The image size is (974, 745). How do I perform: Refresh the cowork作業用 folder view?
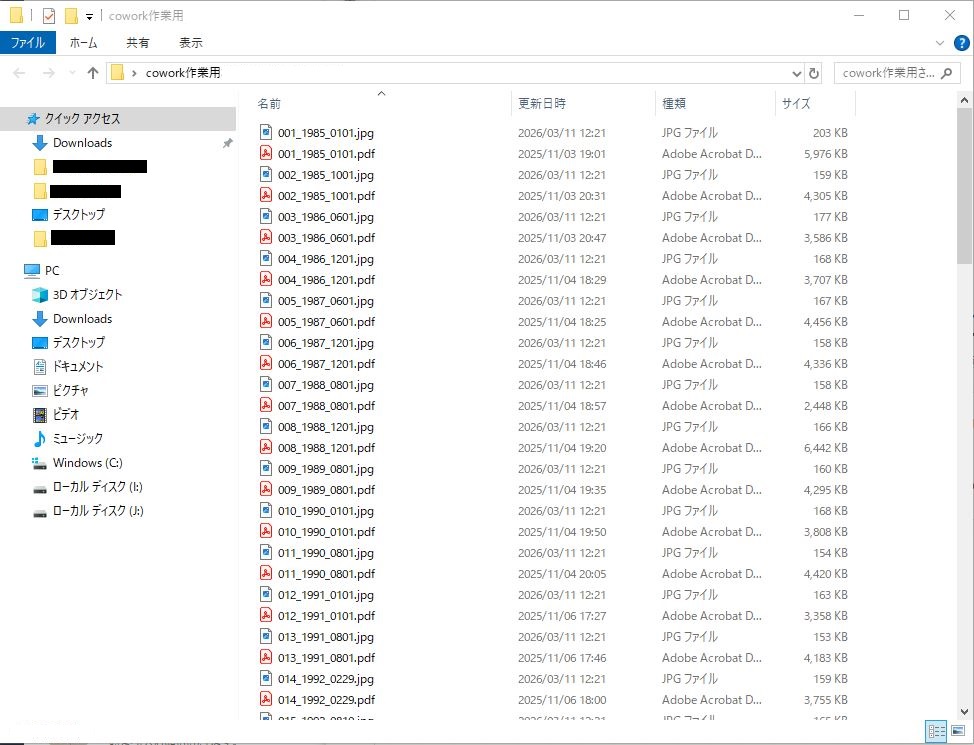(814, 73)
